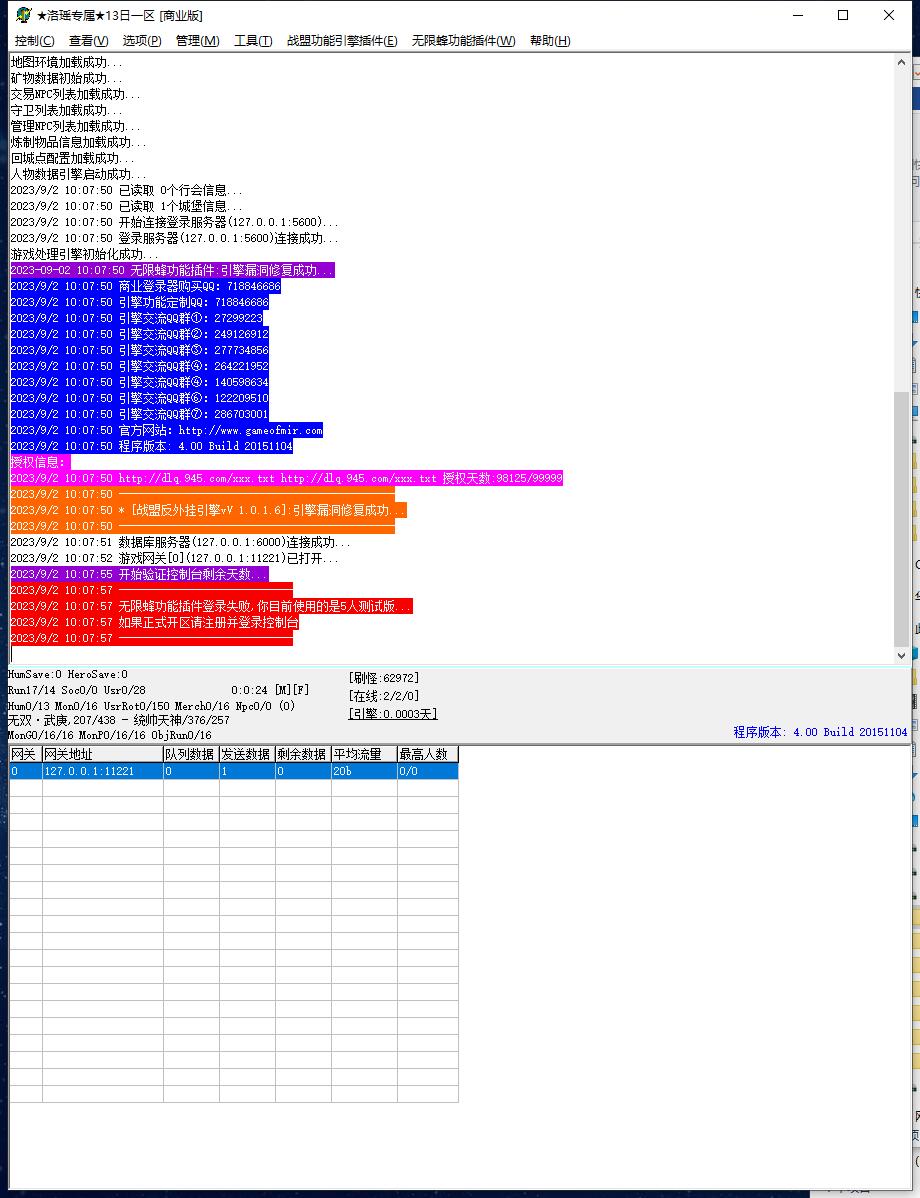
Task: Click the 引擎交流QQ群①: 27299223 line
Action: (136, 318)
